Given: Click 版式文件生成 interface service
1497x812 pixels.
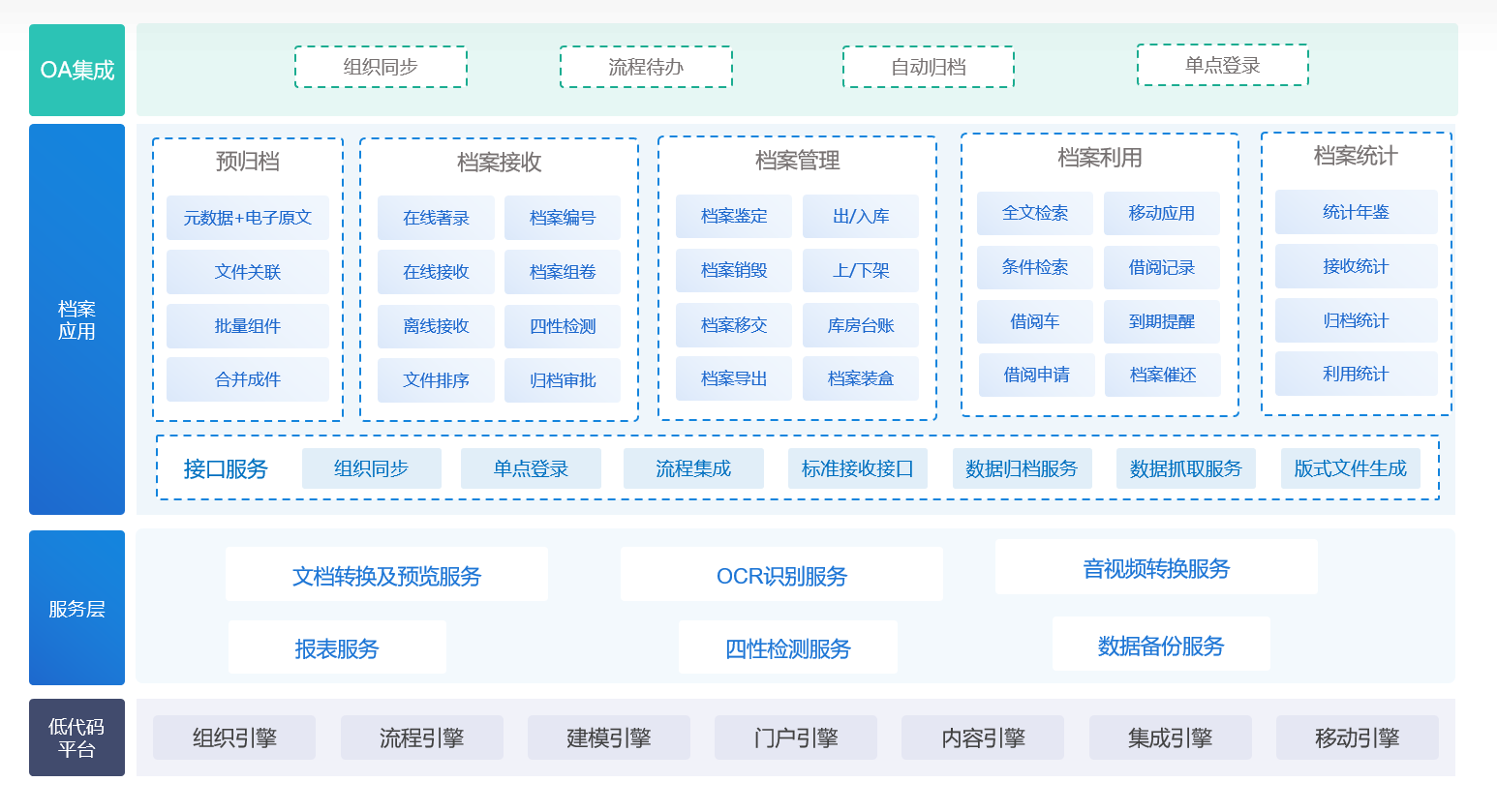Looking at the screenshot, I should [1350, 468].
